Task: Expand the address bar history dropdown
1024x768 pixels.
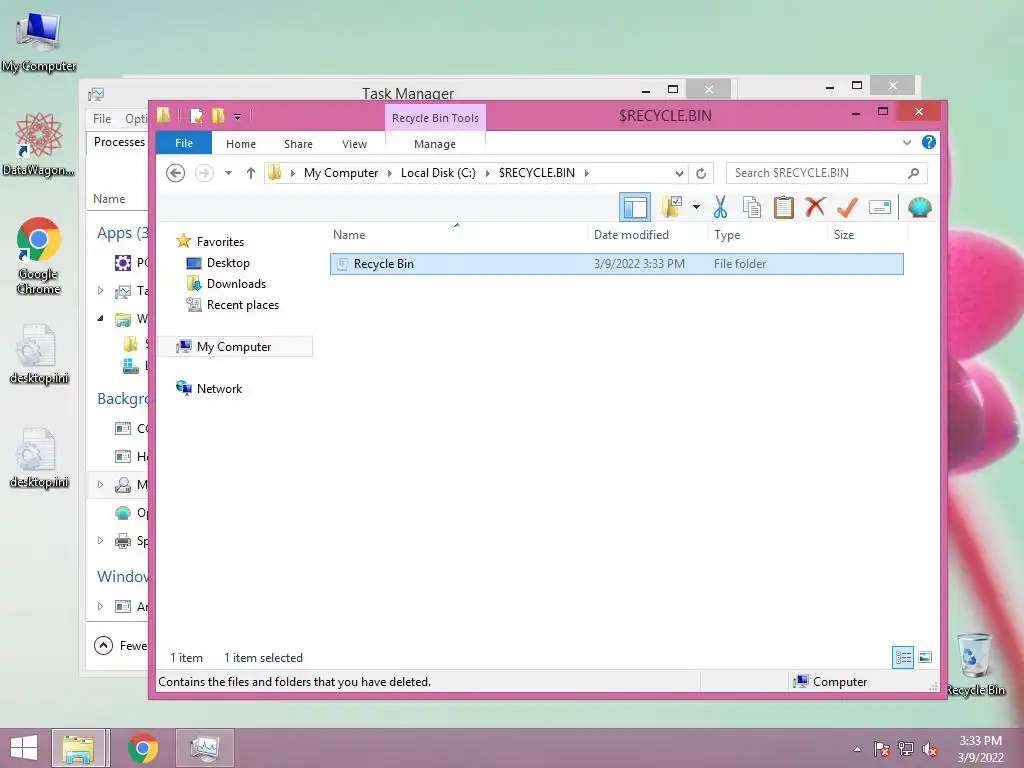Action: (679, 173)
